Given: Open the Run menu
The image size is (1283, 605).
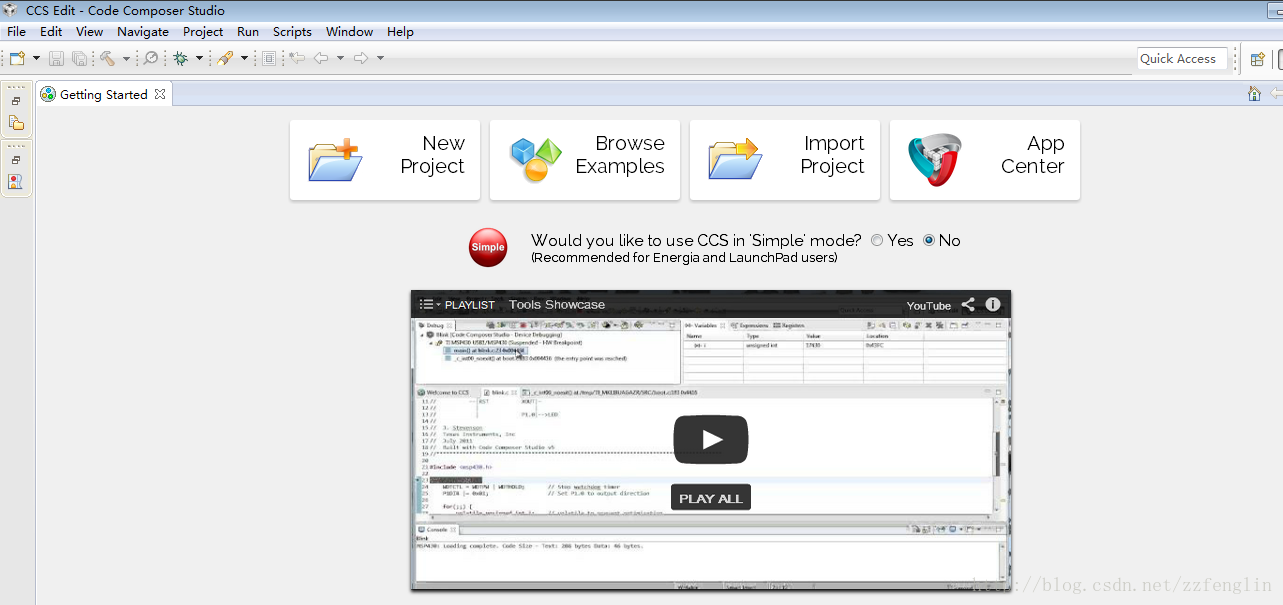Looking at the screenshot, I should click(x=248, y=32).
